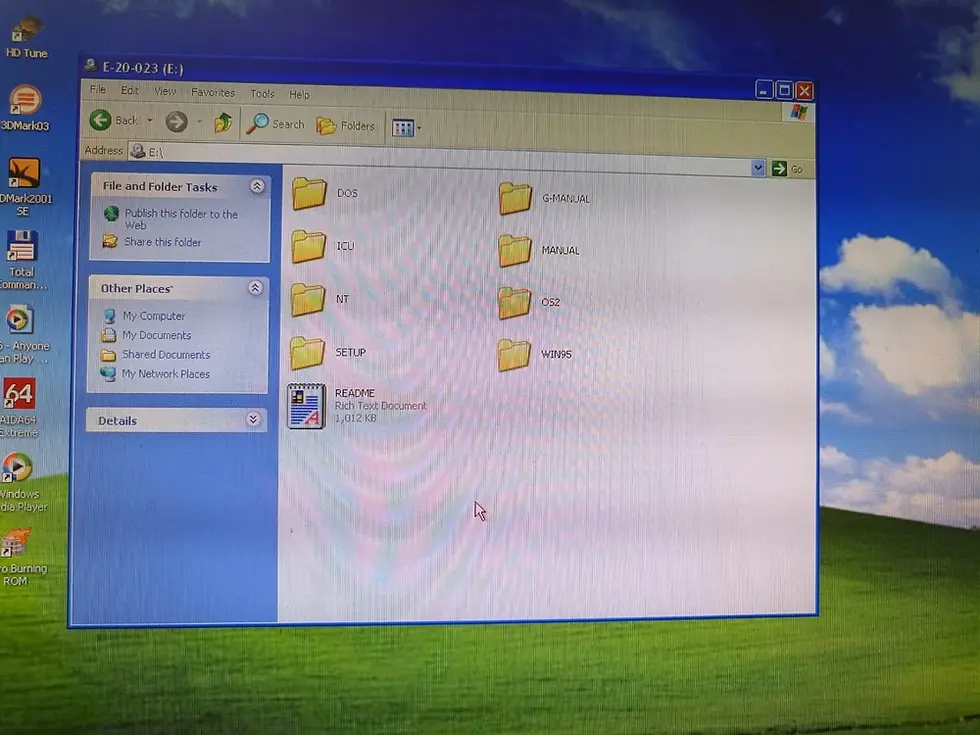Select the Anyone Can Play desktop shortcut
The height and width of the screenshot is (735, 980).
(x=24, y=334)
